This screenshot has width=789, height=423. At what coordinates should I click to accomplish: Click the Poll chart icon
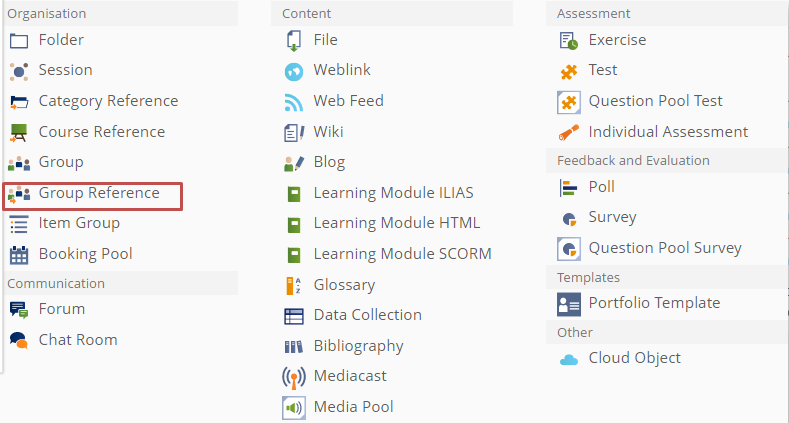click(x=569, y=188)
